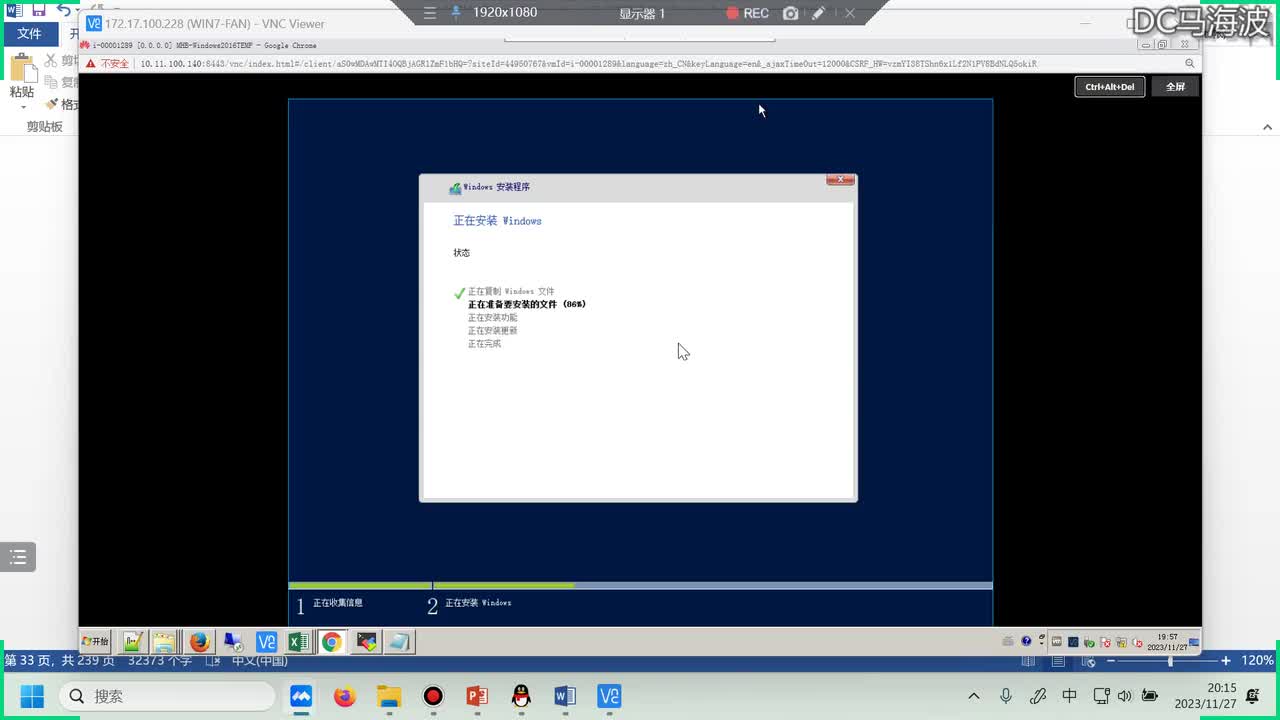Click the pen icon in the system tray
Viewport: 1280px width, 720px height.
tap(1038, 696)
